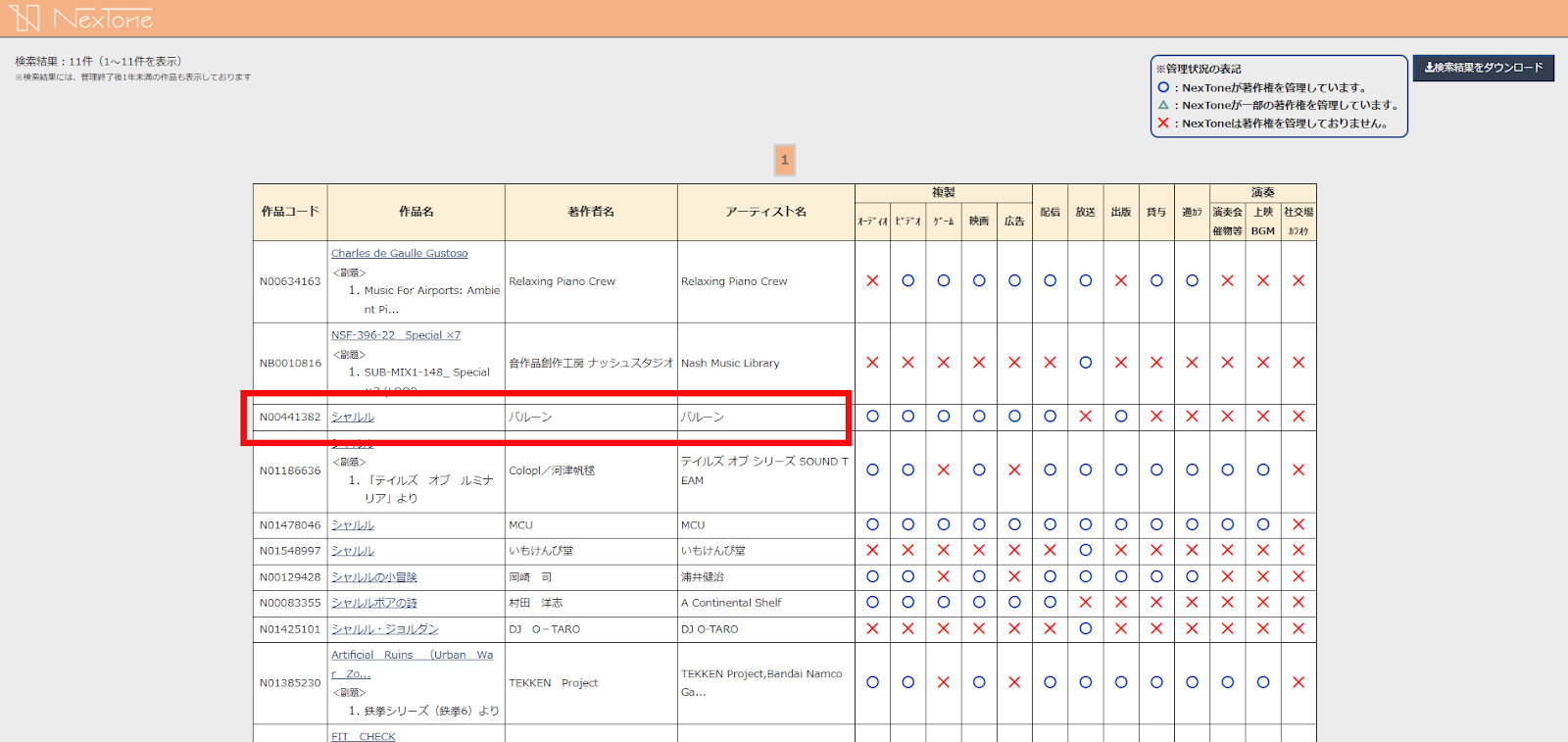Open シャルル link in highlighted row N00441382
Viewport: 1568px width, 742px height.
[x=353, y=418]
